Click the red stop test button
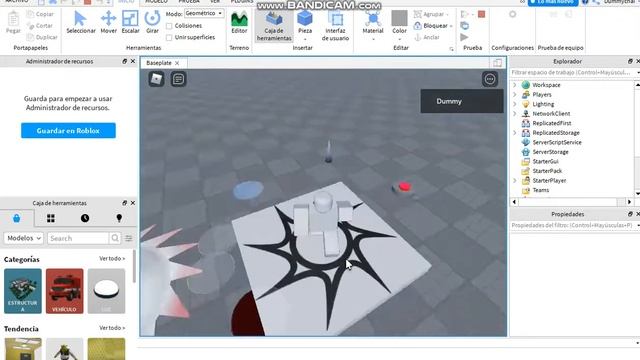 tap(482, 14)
